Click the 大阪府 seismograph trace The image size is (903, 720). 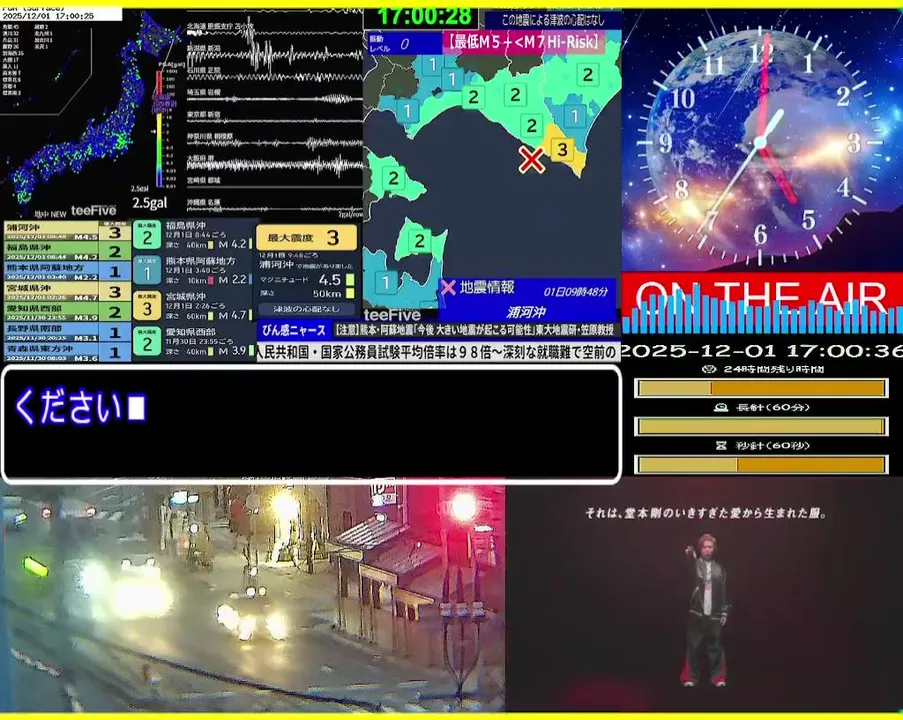(275, 164)
